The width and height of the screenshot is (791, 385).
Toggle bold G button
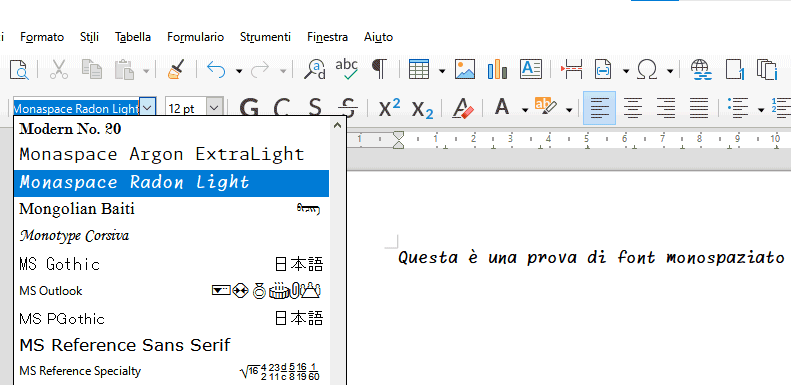coord(249,108)
